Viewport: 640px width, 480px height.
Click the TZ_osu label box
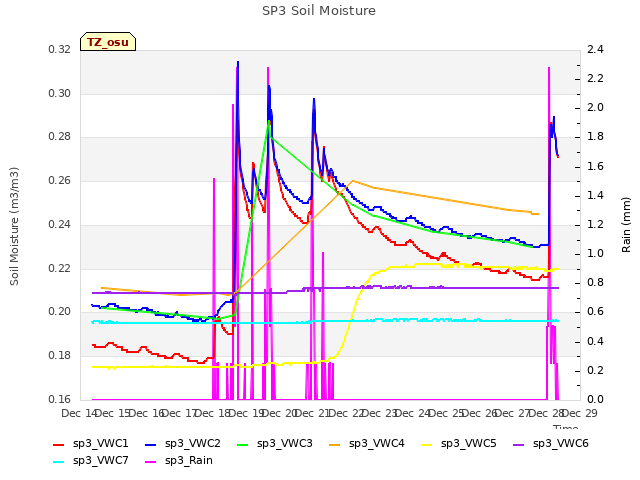point(108,42)
